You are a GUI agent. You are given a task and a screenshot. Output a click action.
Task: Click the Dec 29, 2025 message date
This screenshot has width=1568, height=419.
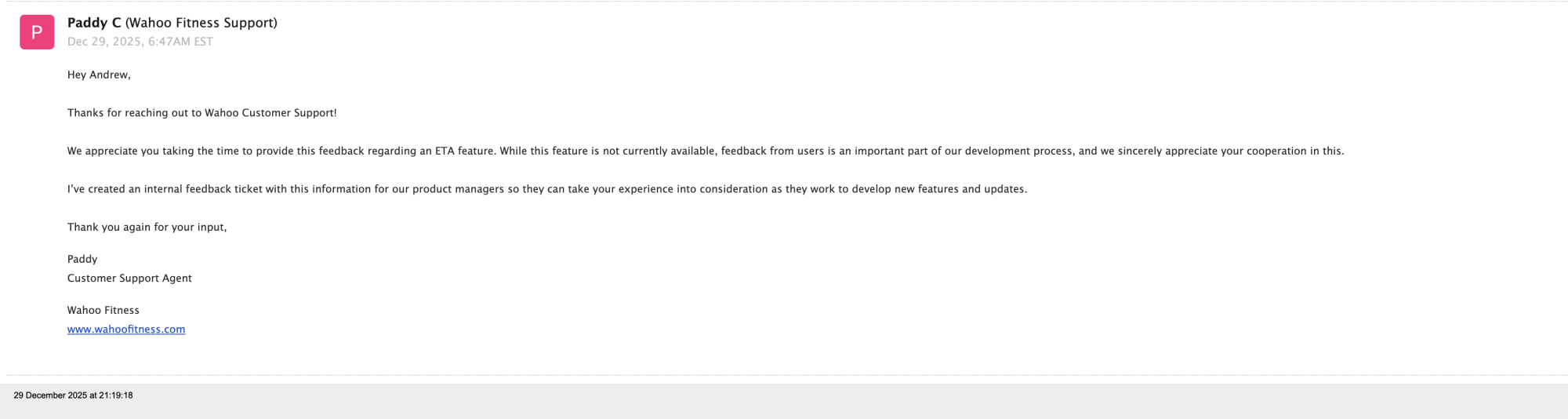click(x=140, y=42)
